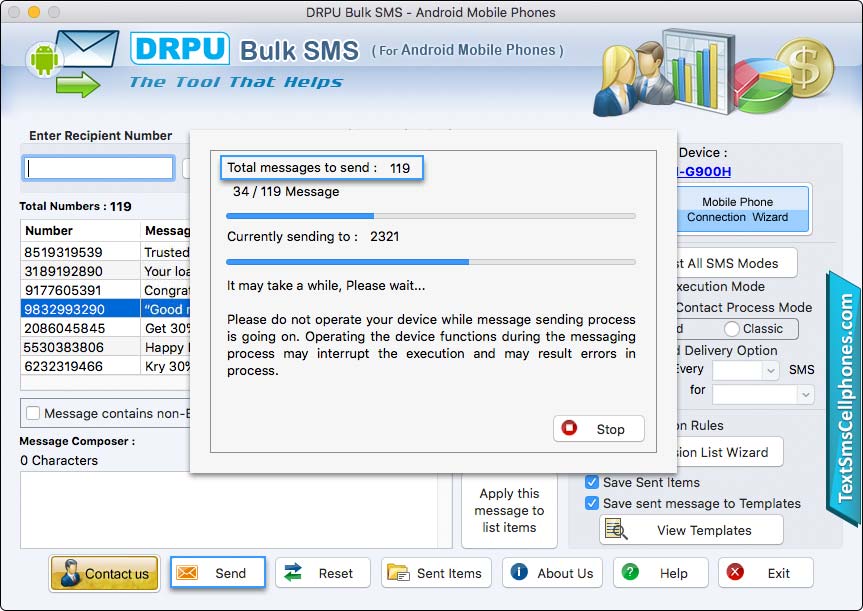Click the Reset arrows icon
The height and width of the screenshot is (611, 863).
(293, 573)
